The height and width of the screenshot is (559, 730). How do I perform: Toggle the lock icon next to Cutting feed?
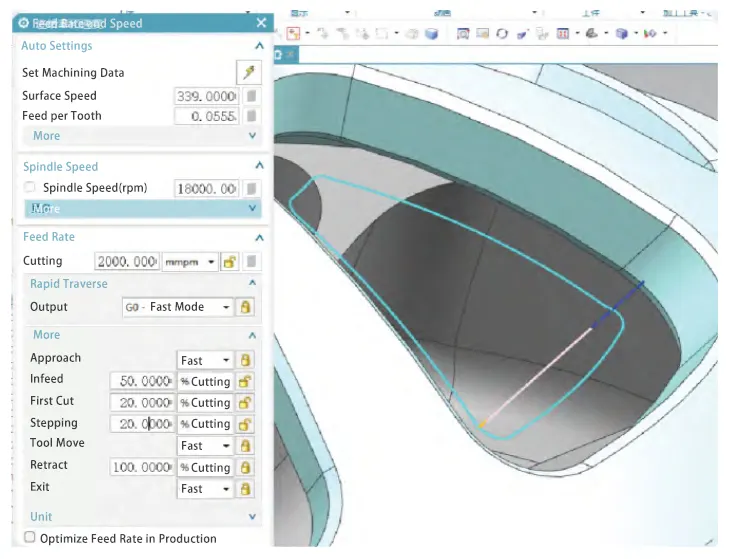click(x=229, y=262)
